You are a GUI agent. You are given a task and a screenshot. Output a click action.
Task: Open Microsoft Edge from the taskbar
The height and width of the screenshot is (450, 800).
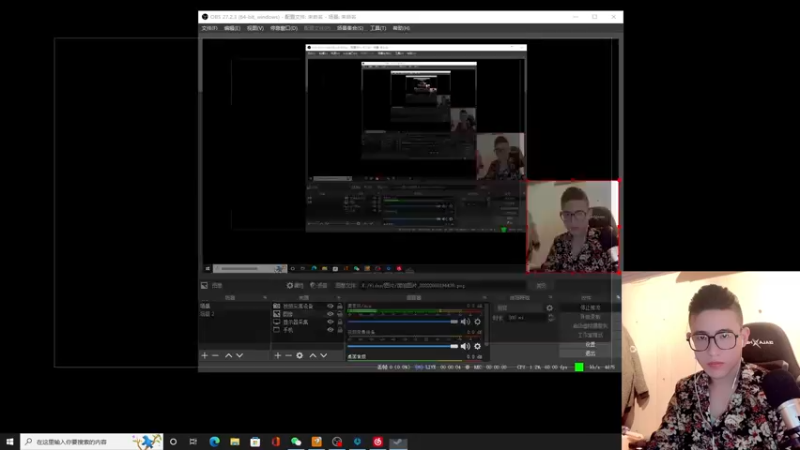214,442
